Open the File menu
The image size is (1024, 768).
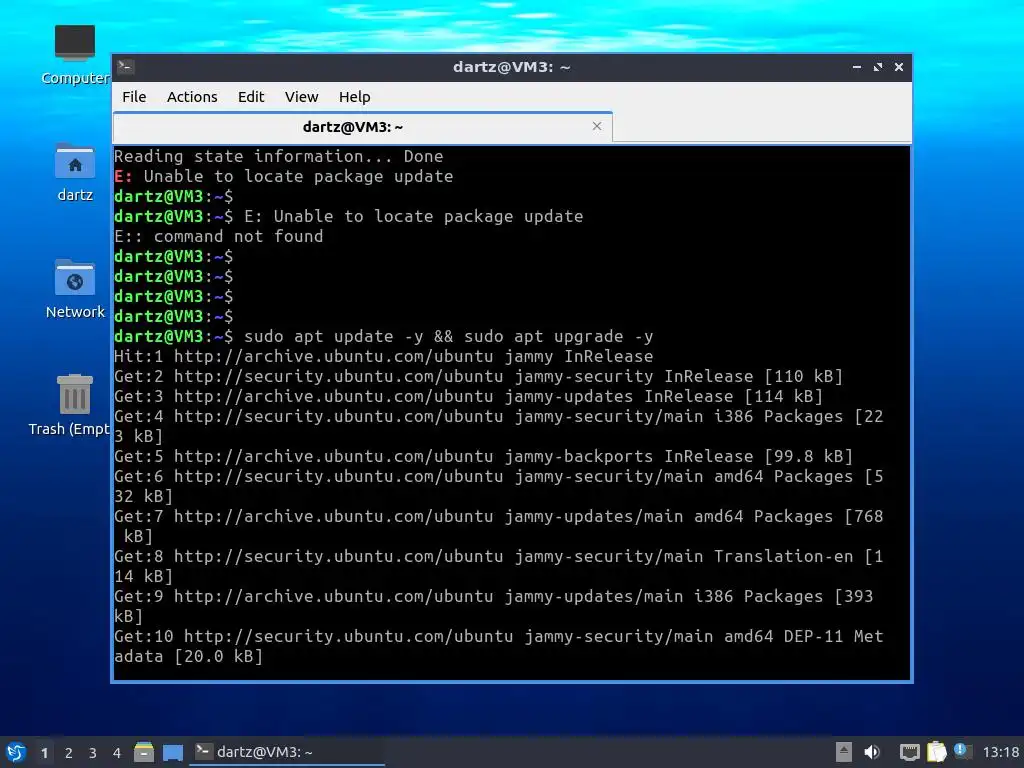134,97
